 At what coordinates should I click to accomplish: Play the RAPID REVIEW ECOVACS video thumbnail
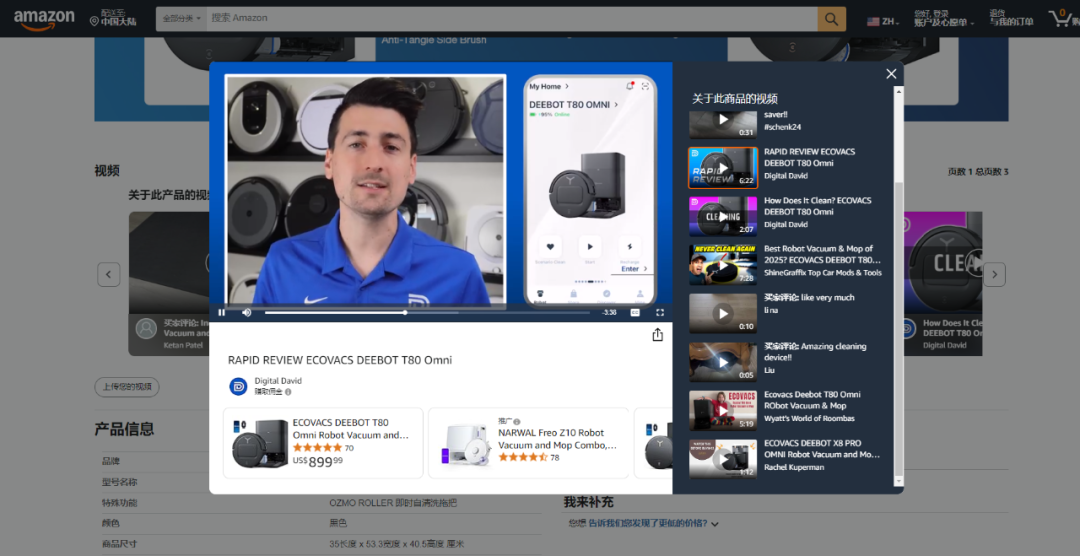pos(723,167)
